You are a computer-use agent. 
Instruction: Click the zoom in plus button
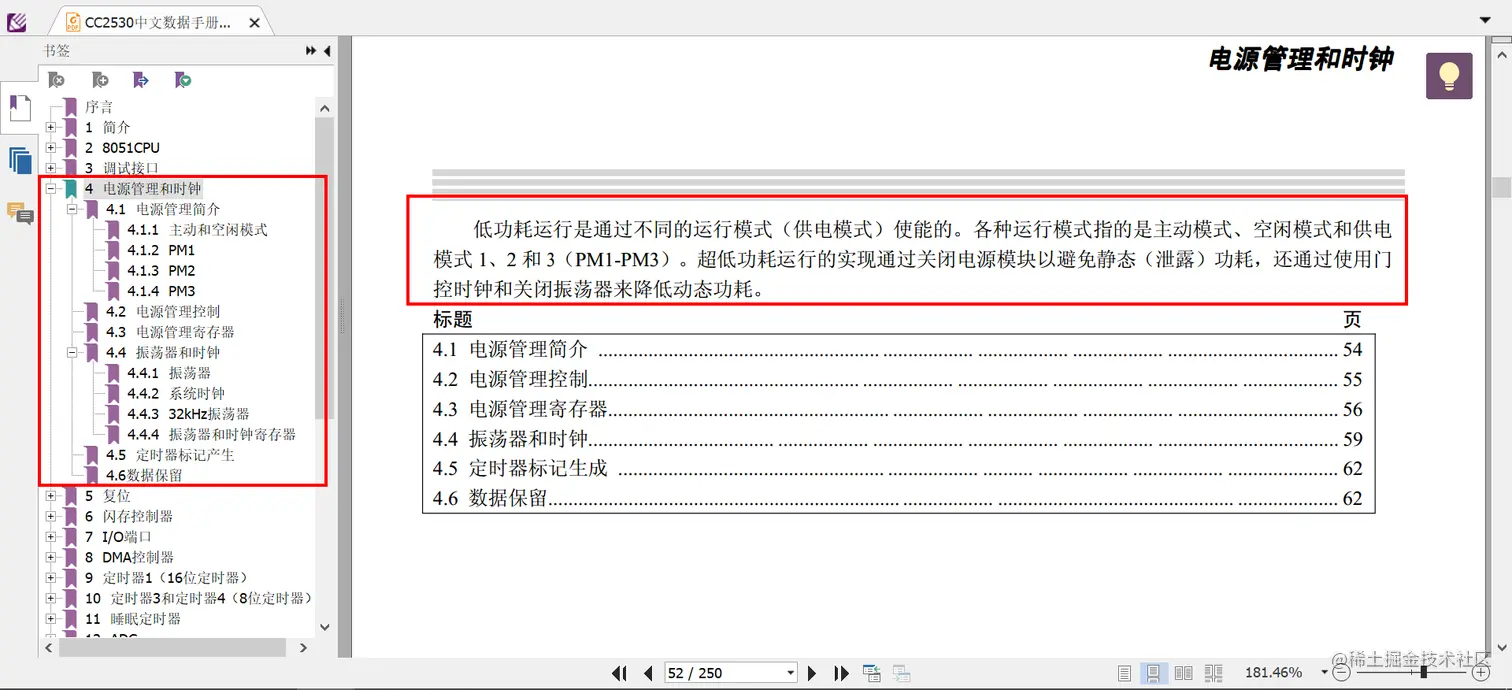[1481, 673]
